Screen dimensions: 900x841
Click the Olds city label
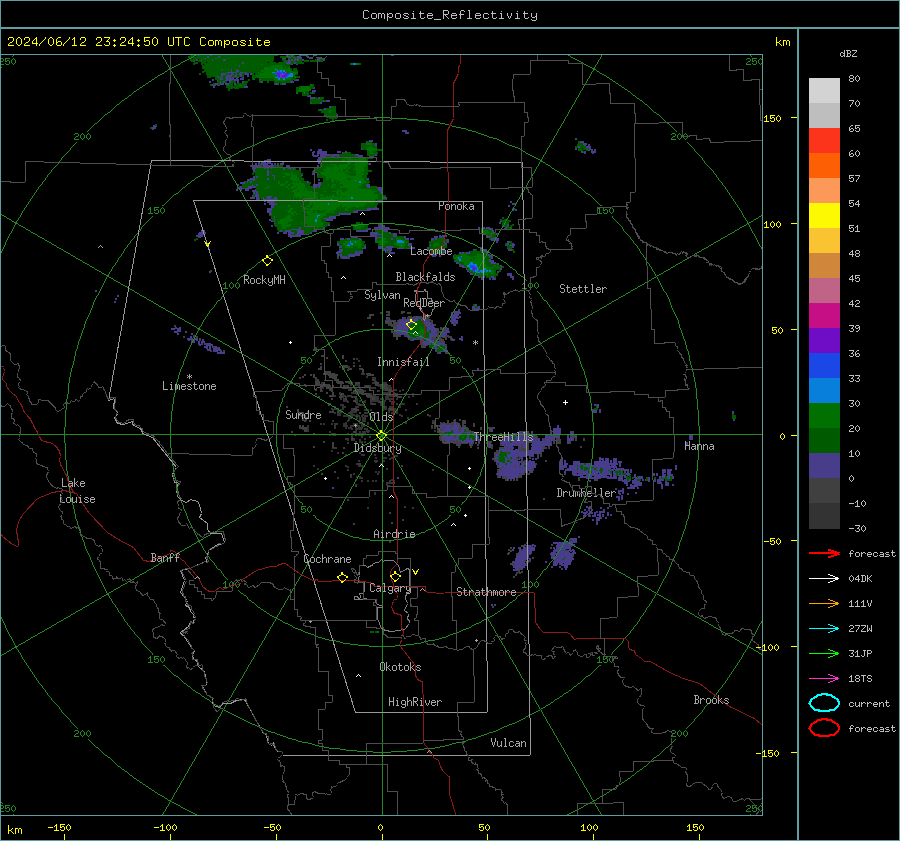pos(381,416)
